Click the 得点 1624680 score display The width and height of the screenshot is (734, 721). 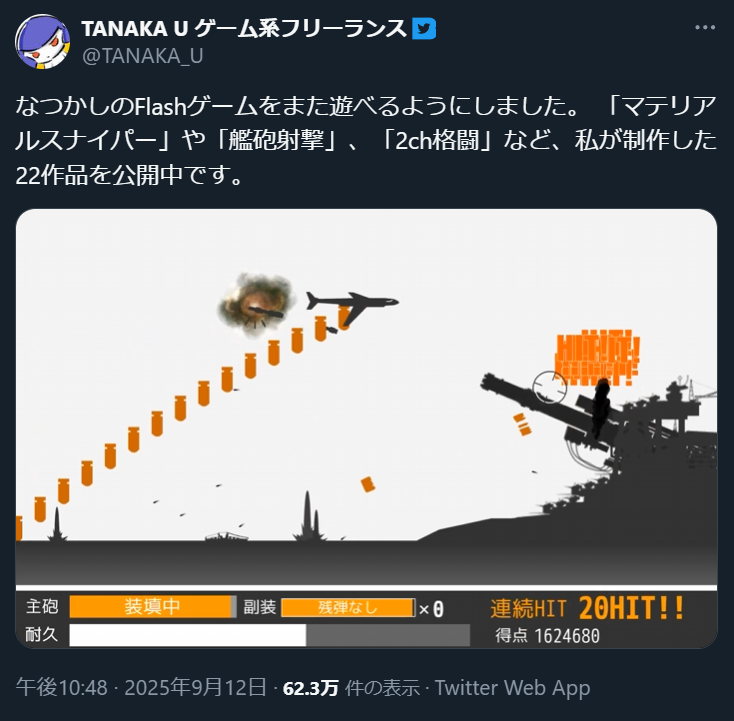point(547,636)
